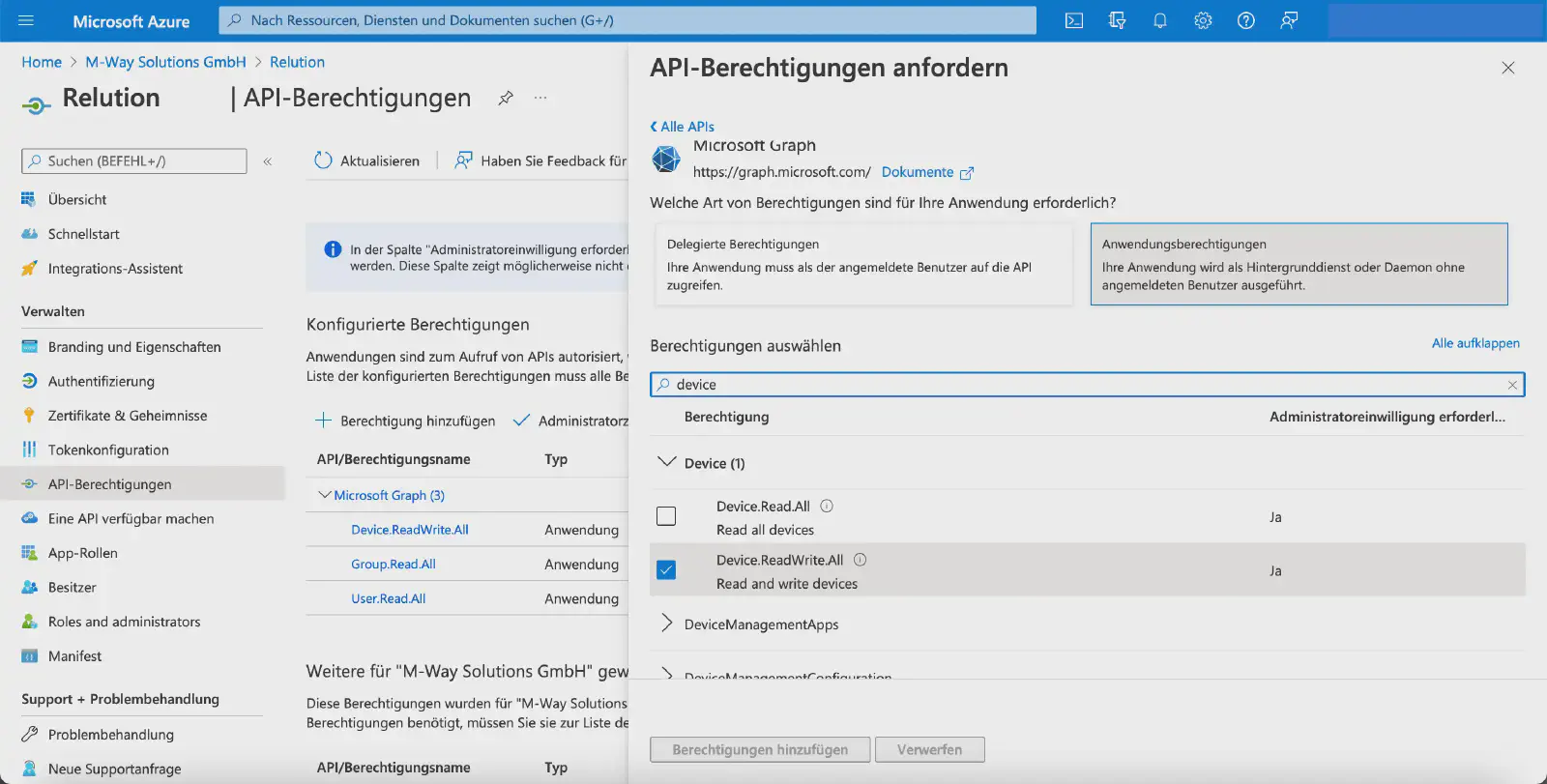Launch Cloud Shell from the top bar
1547x784 pixels.
(x=1074, y=20)
